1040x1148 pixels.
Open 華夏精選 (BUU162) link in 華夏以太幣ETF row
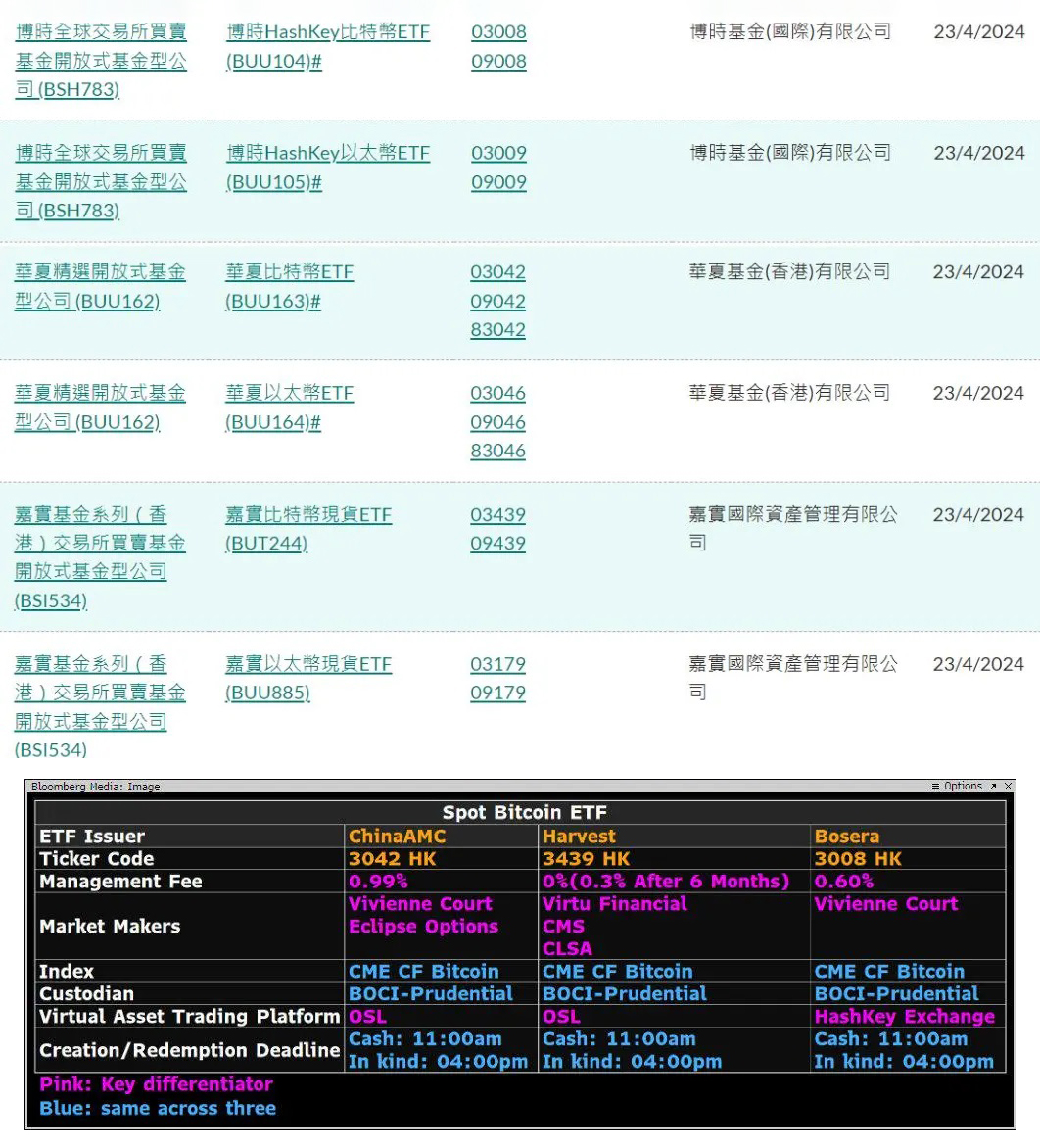pos(100,407)
